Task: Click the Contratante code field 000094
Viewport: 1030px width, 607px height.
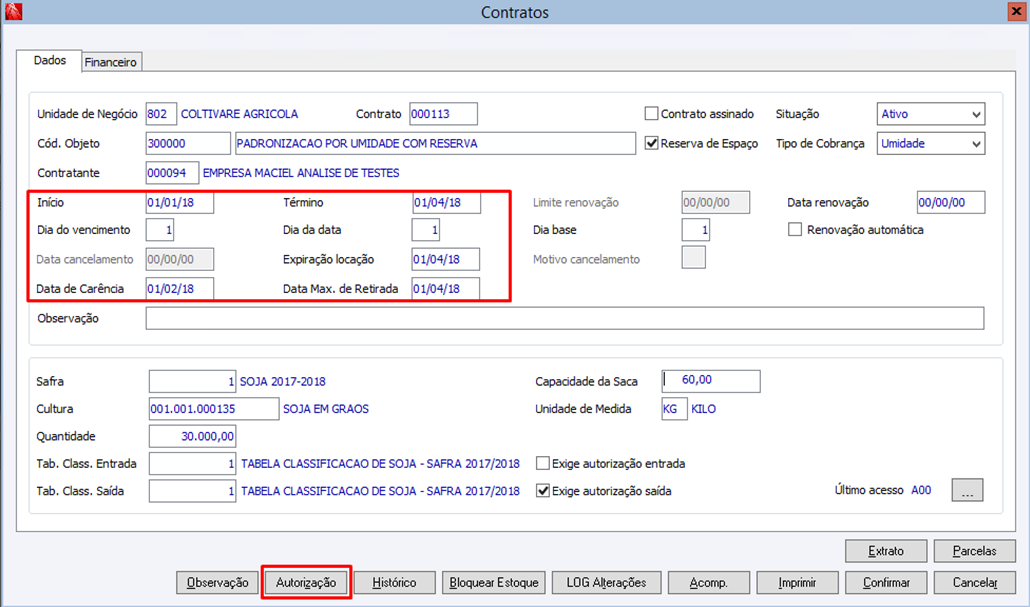Action: point(172,173)
